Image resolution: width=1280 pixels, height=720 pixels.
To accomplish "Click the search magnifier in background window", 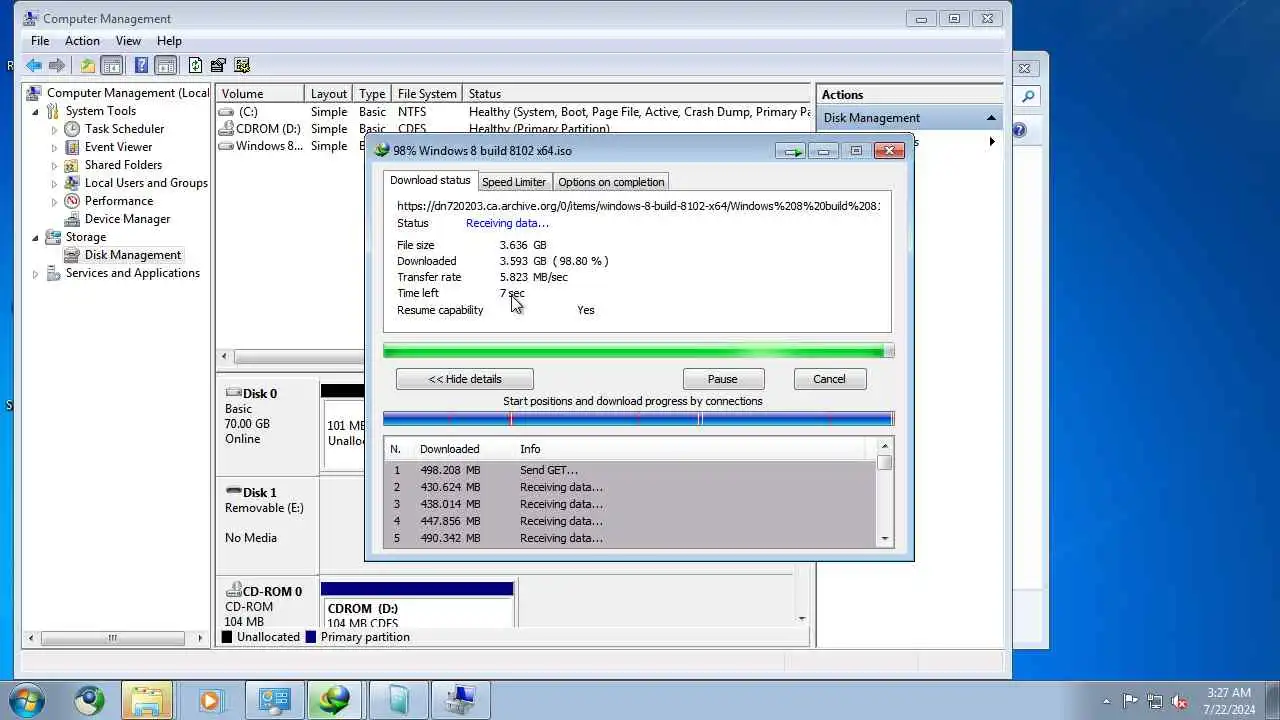I will [x=1027, y=97].
